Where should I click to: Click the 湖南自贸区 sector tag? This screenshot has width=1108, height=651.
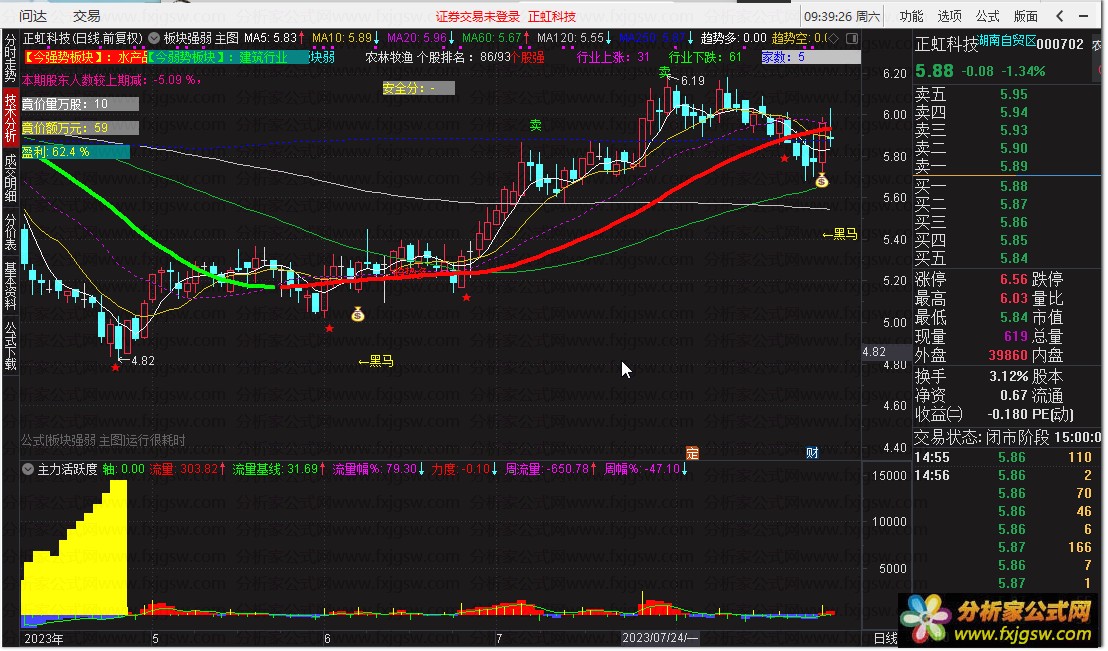pyautogui.click(x=1006, y=40)
